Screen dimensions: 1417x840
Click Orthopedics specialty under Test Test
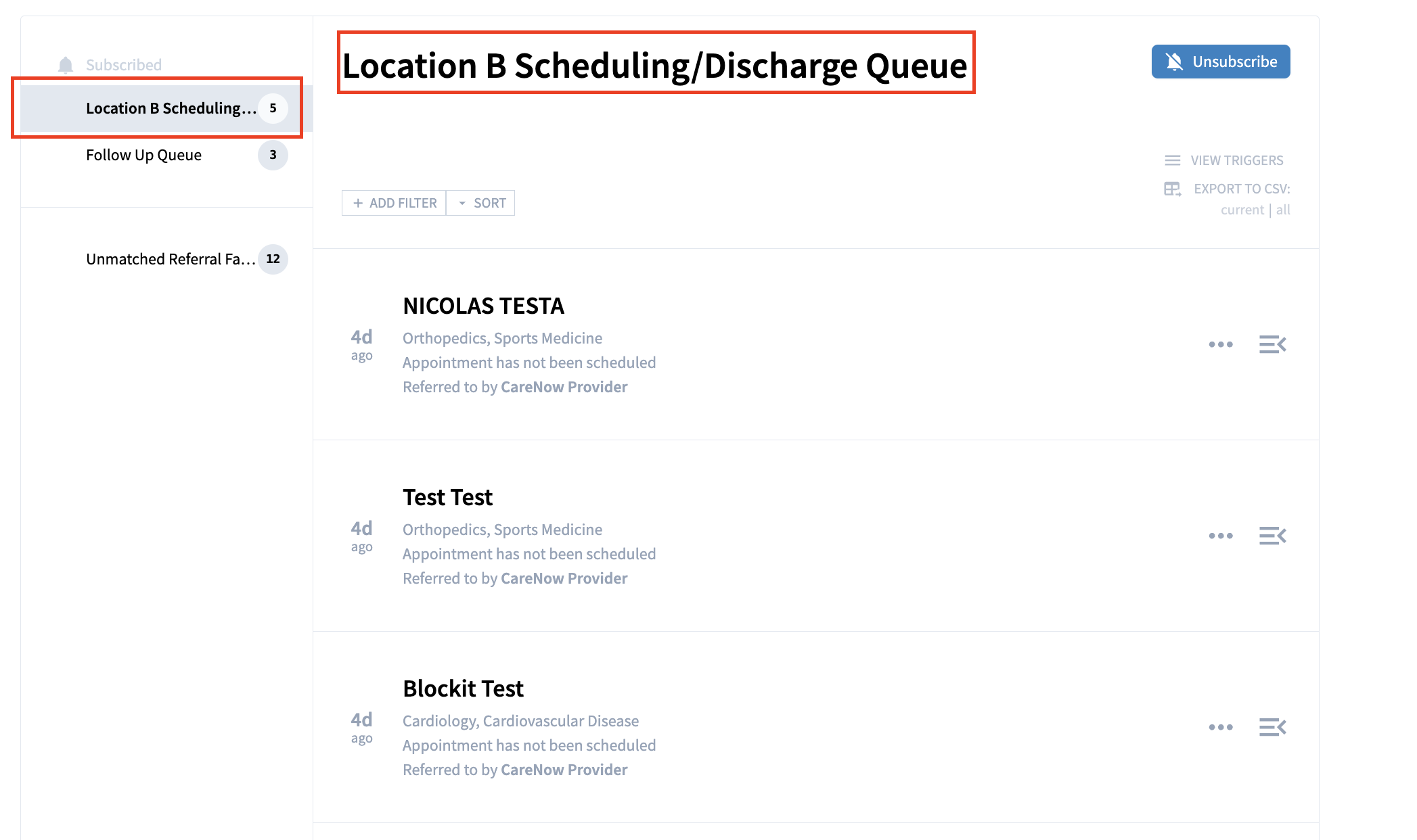tap(502, 530)
